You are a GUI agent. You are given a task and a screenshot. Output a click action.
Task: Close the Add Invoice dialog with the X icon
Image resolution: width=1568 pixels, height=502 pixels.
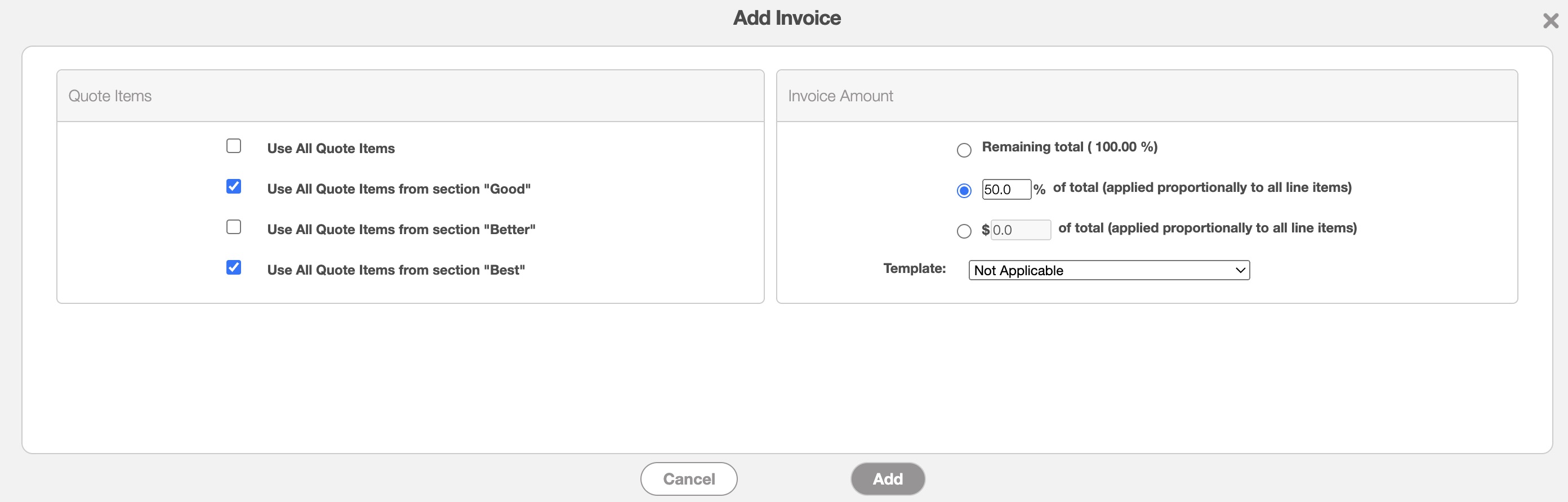[x=1551, y=21]
